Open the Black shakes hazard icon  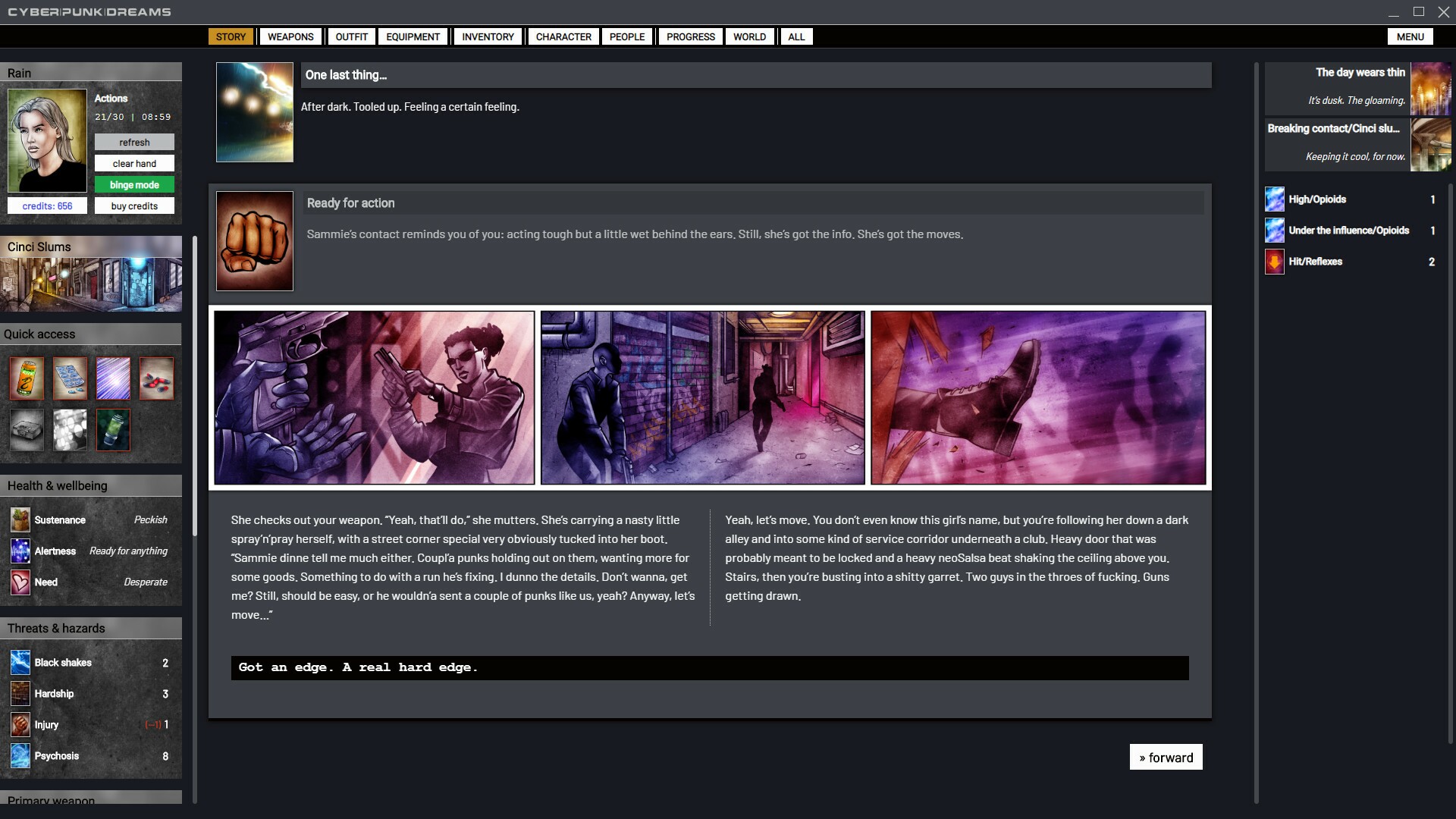[20, 663]
